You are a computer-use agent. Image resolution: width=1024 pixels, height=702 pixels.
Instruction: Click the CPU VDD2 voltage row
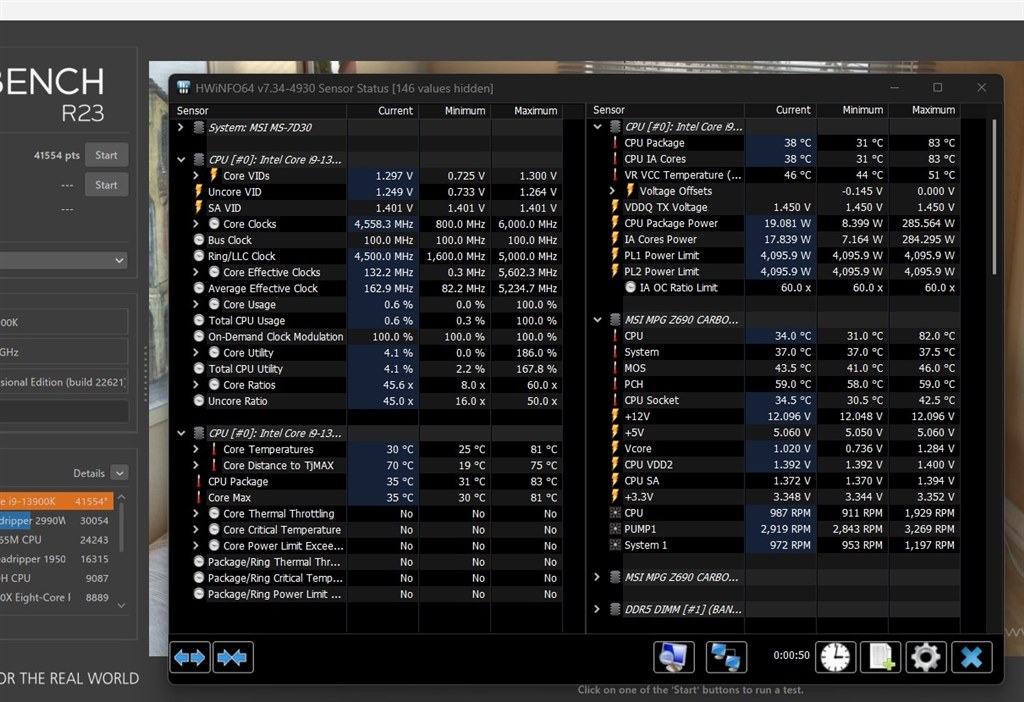pos(773,464)
